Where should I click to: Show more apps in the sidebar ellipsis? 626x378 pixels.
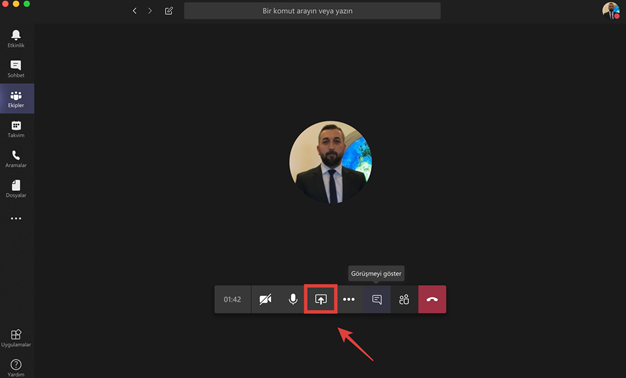click(x=16, y=218)
